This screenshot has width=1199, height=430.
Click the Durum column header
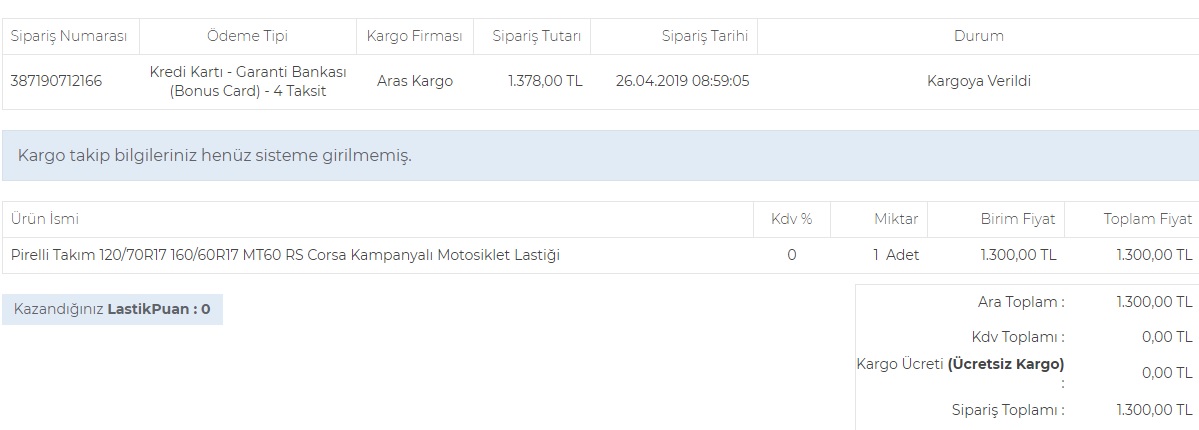tap(978, 36)
